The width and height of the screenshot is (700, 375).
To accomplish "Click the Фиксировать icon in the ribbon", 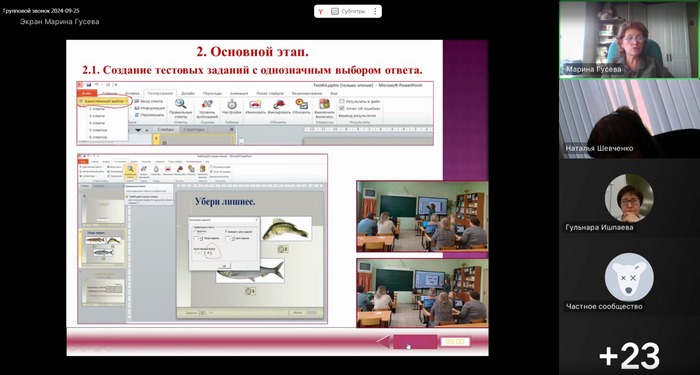I will point(279,104).
